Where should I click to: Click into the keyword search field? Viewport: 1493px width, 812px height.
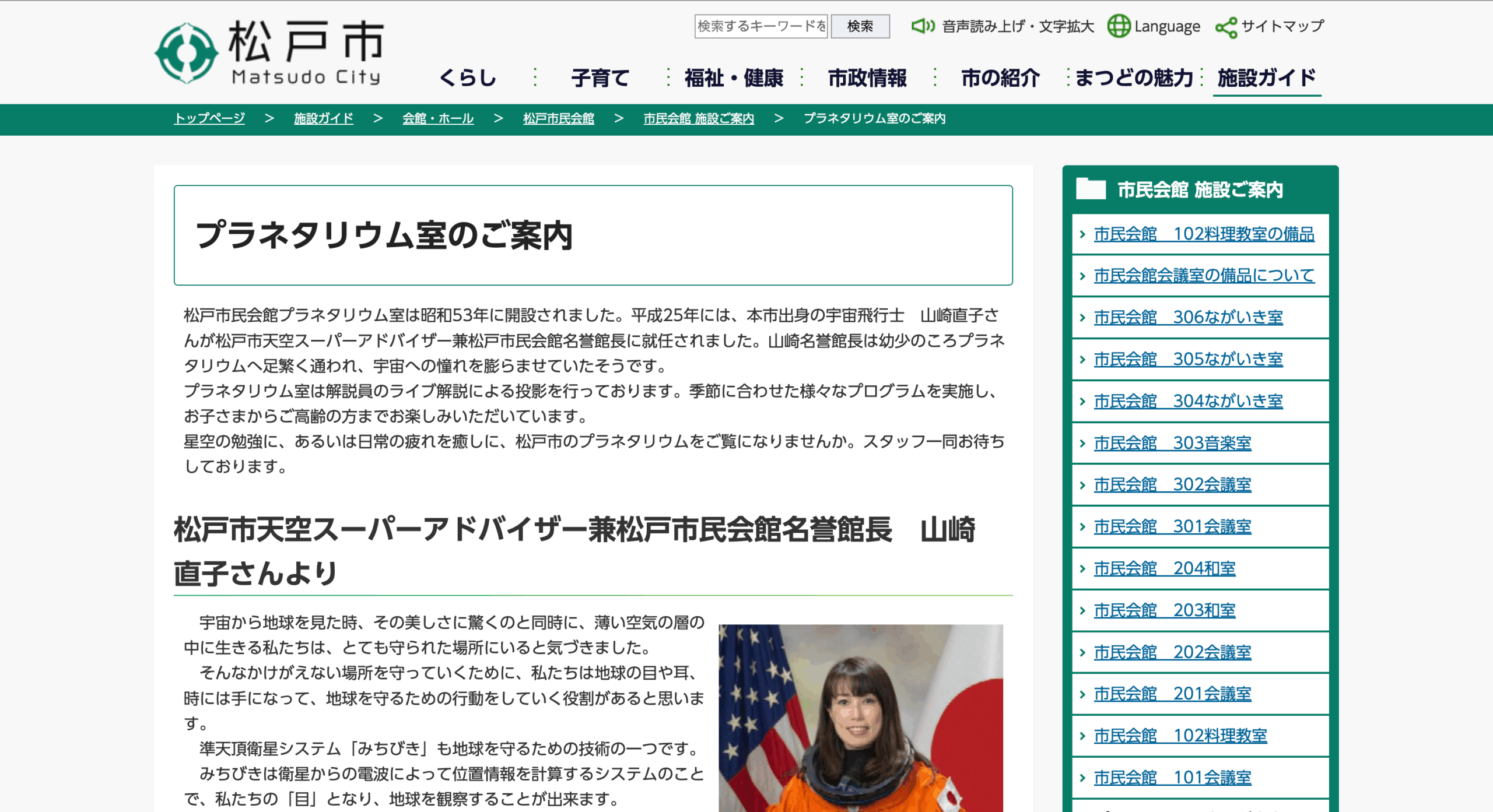pyautogui.click(x=761, y=26)
